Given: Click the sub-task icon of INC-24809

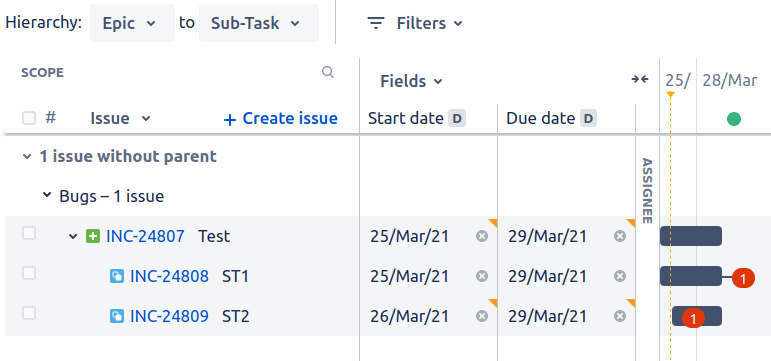Looking at the screenshot, I should click(x=117, y=316).
